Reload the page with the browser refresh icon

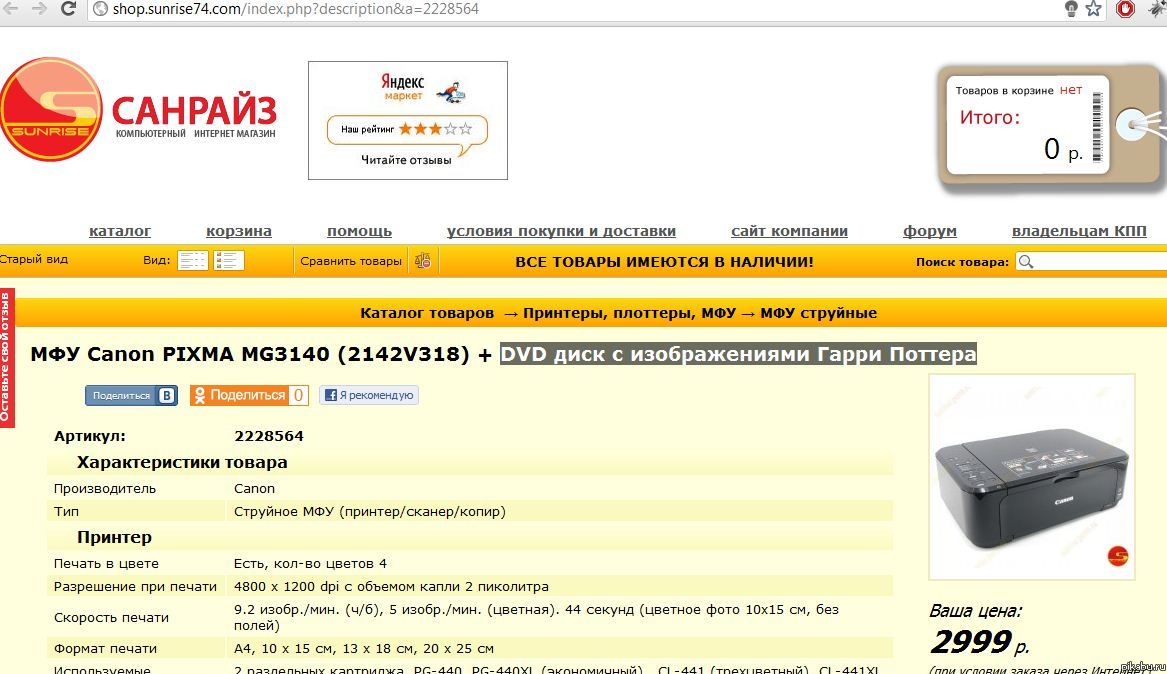[68, 9]
